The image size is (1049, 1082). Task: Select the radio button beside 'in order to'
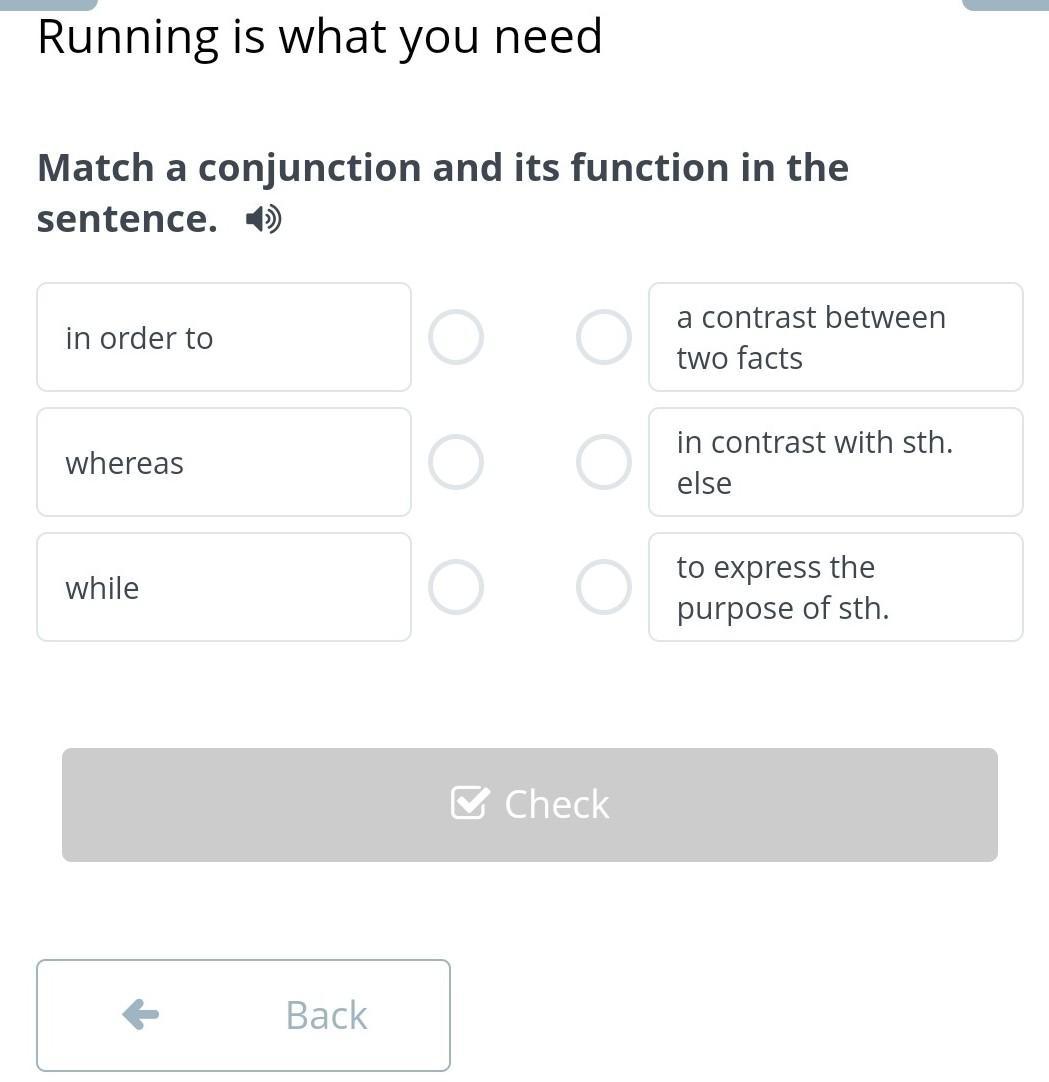click(x=455, y=337)
